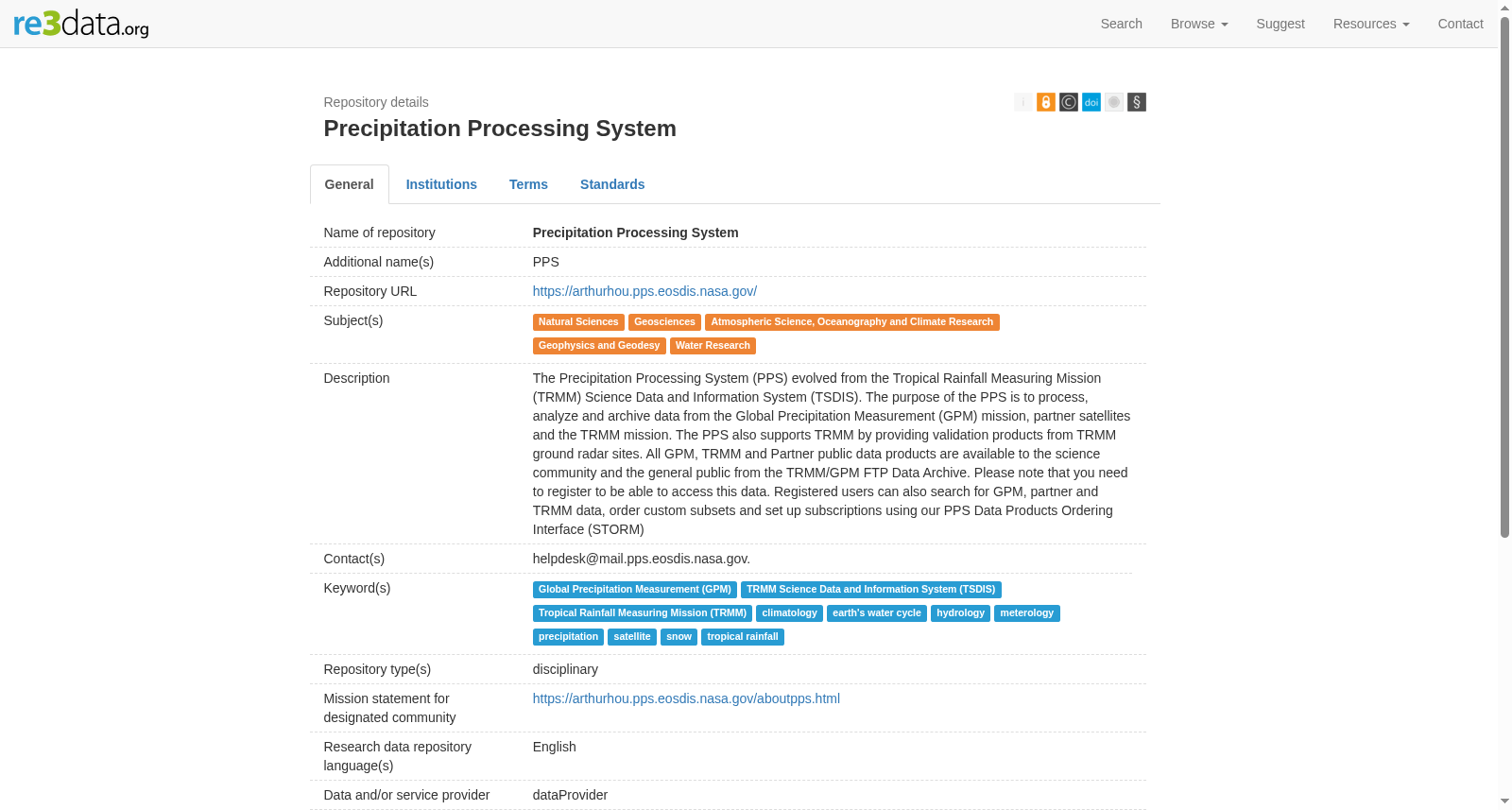Click the precipitation keyword tag
Screen dimensions: 1512x810
pyautogui.click(x=568, y=637)
